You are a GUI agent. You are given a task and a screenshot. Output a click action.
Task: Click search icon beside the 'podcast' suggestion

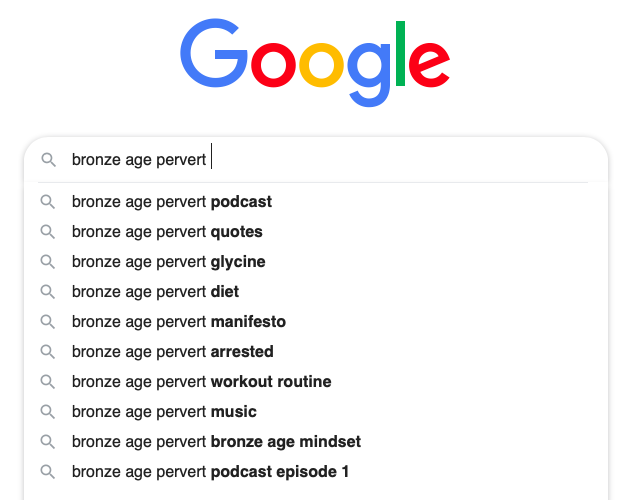47,202
